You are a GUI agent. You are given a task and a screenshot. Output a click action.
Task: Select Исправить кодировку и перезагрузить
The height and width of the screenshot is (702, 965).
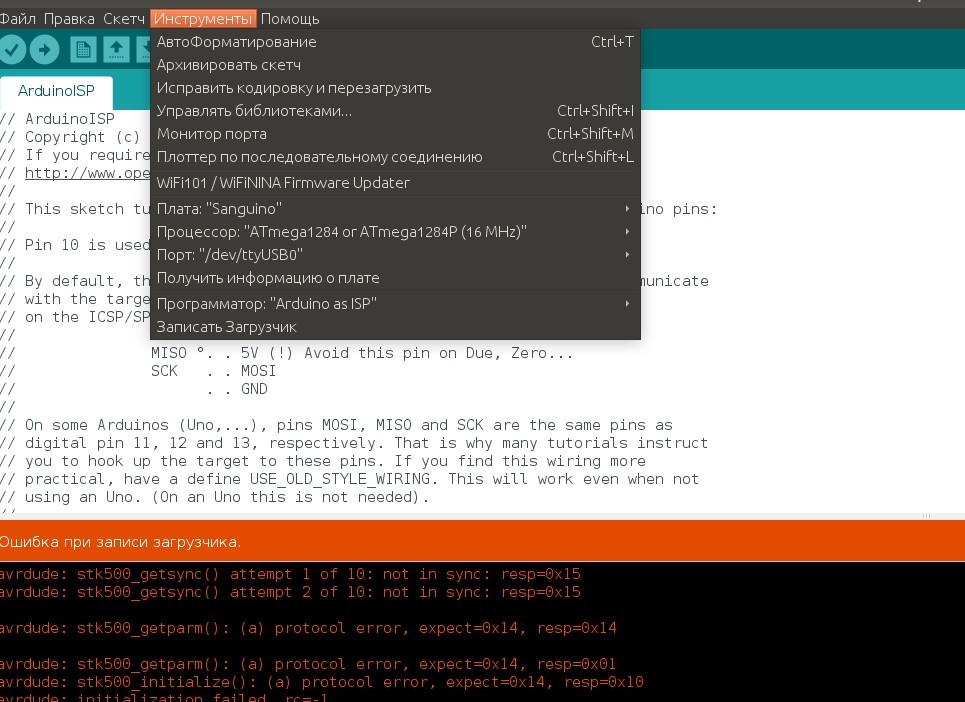(x=395, y=88)
